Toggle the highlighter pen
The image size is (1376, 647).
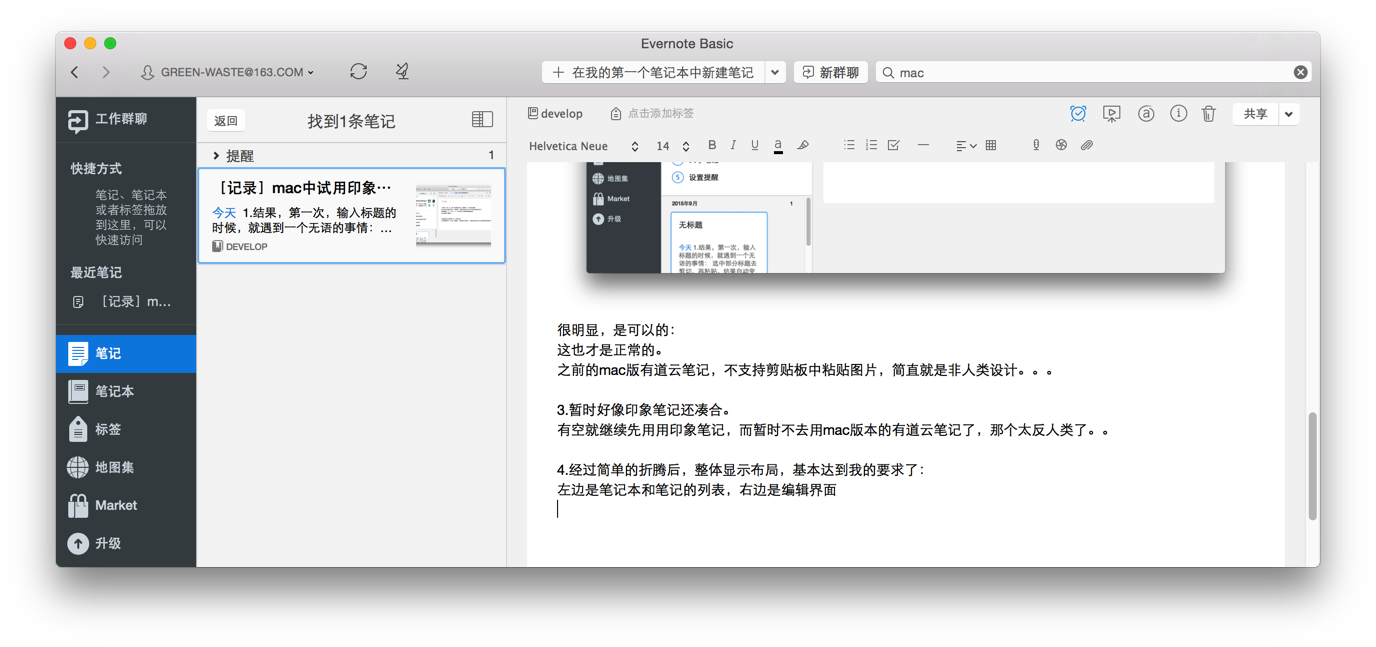(x=802, y=146)
